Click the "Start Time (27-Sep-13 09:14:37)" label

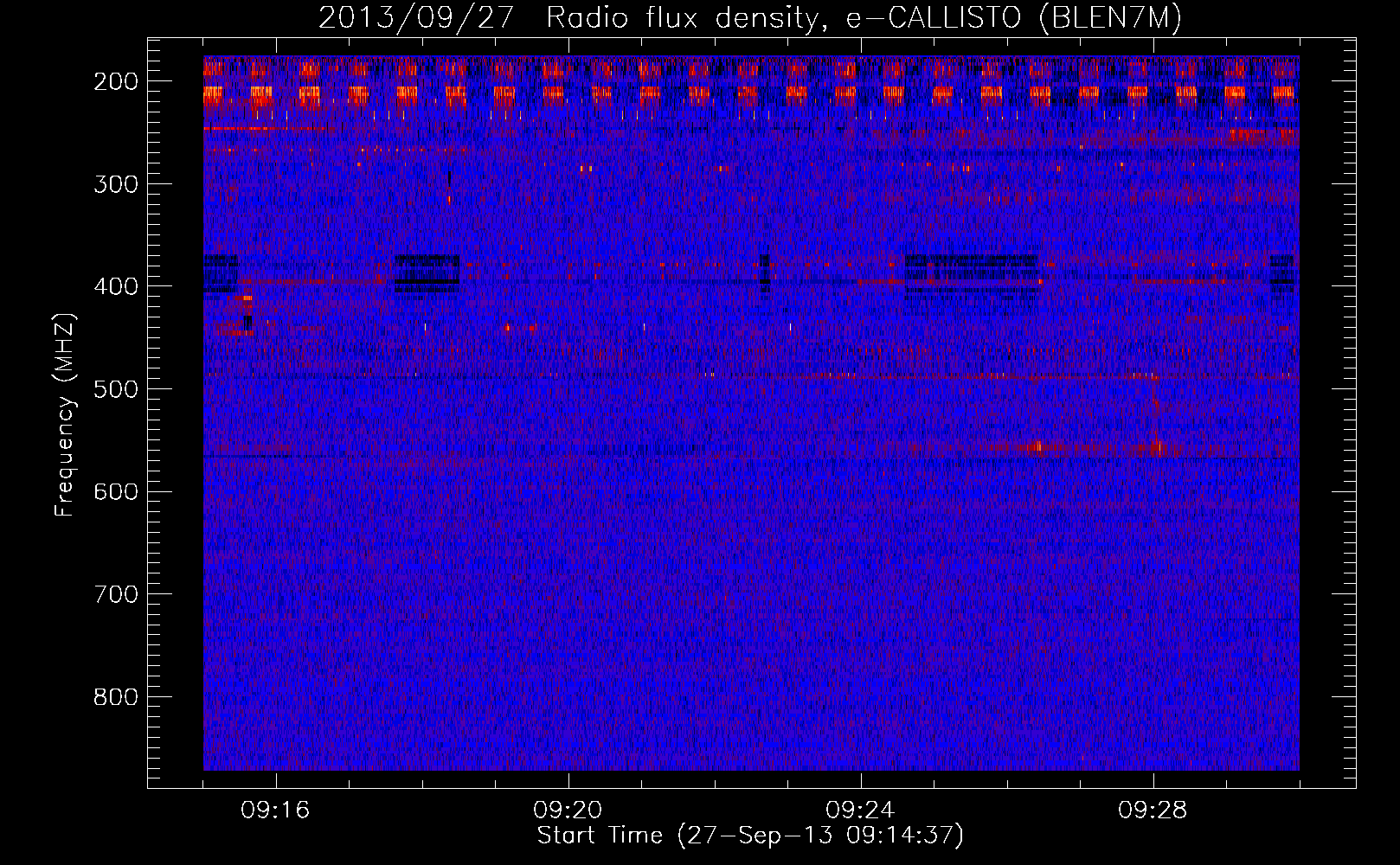coord(750,836)
